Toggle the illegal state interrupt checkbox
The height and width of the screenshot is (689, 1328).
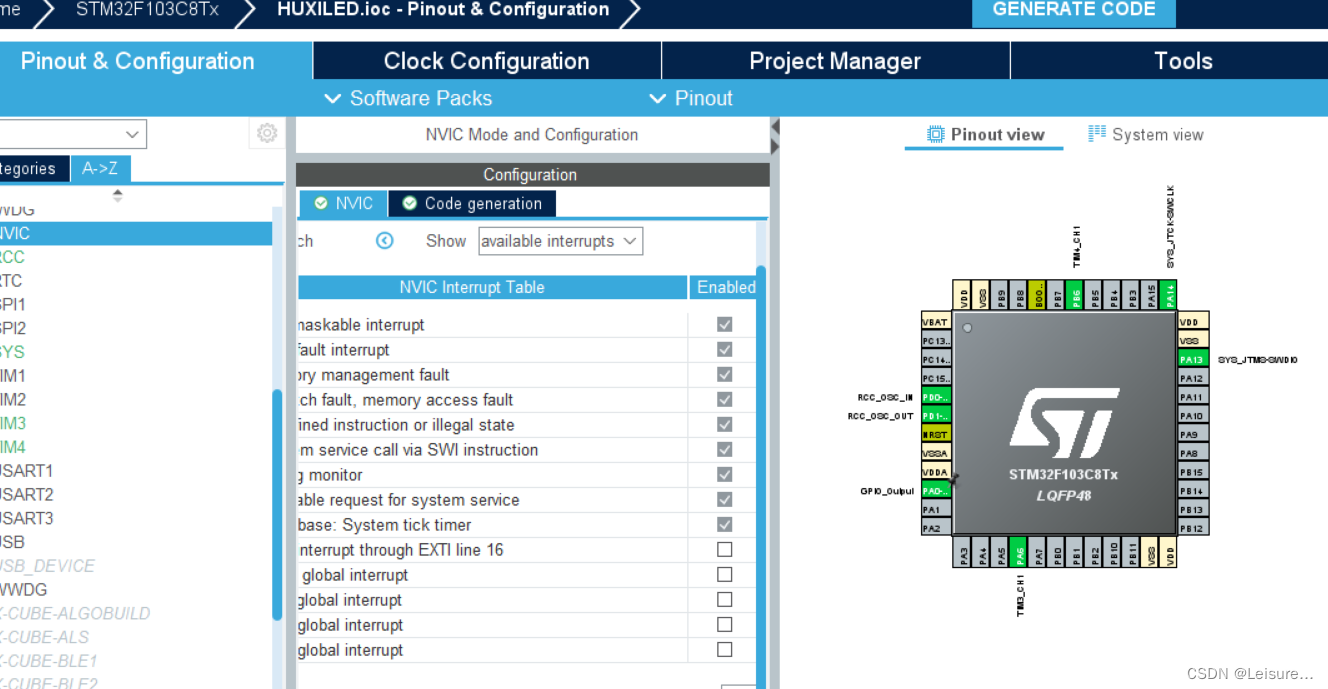(724, 424)
